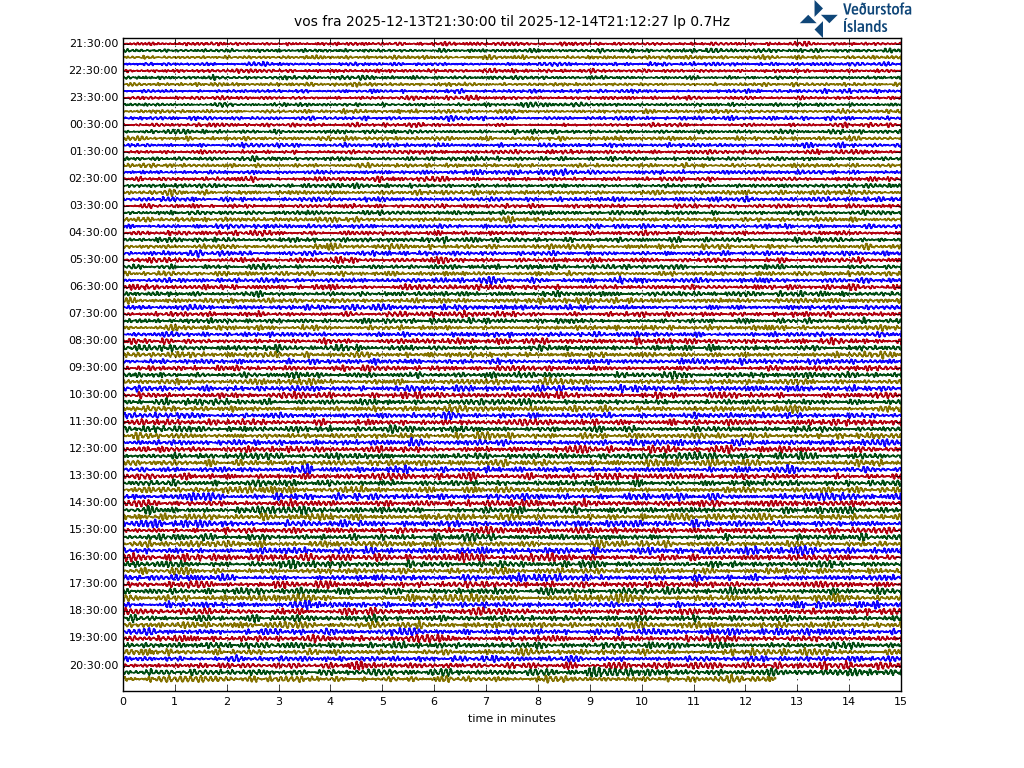Click the 0 tick on the minutes axis
Image resolution: width=1024 pixels, height=768 pixels.
(x=123, y=702)
